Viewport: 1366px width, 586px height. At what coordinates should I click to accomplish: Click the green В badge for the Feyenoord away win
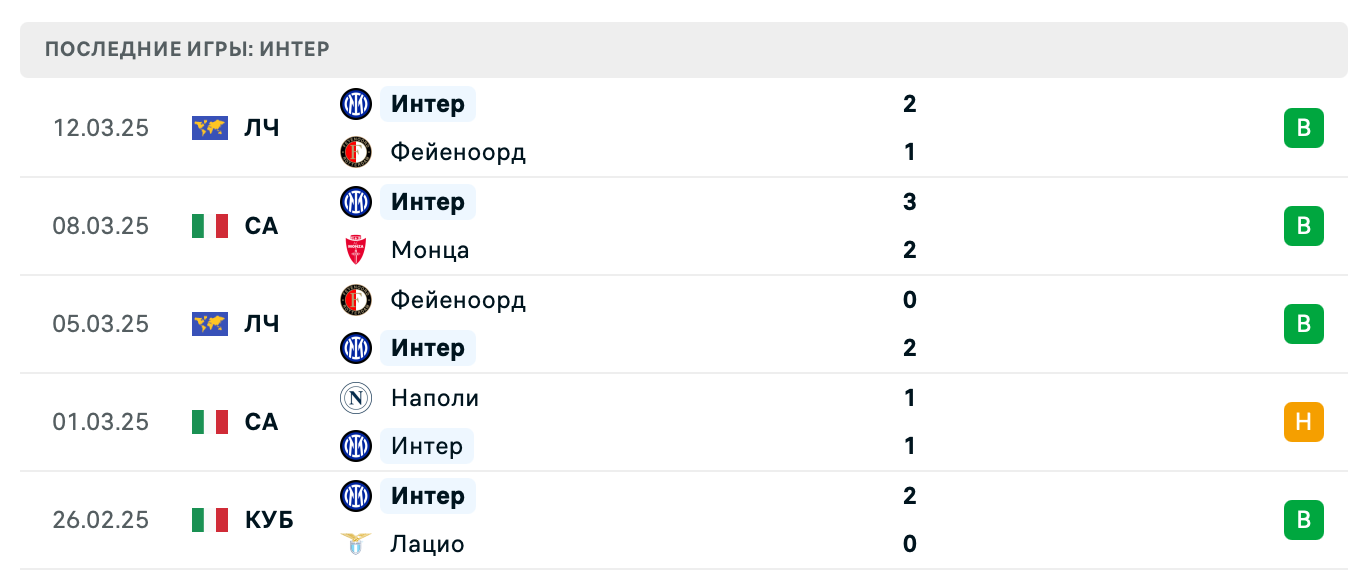click(1303, 324)
